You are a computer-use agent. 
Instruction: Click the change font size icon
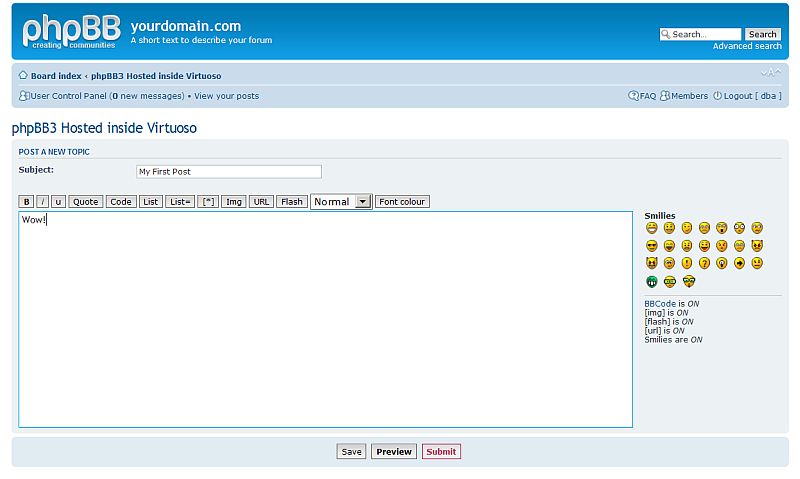[770, 74]
